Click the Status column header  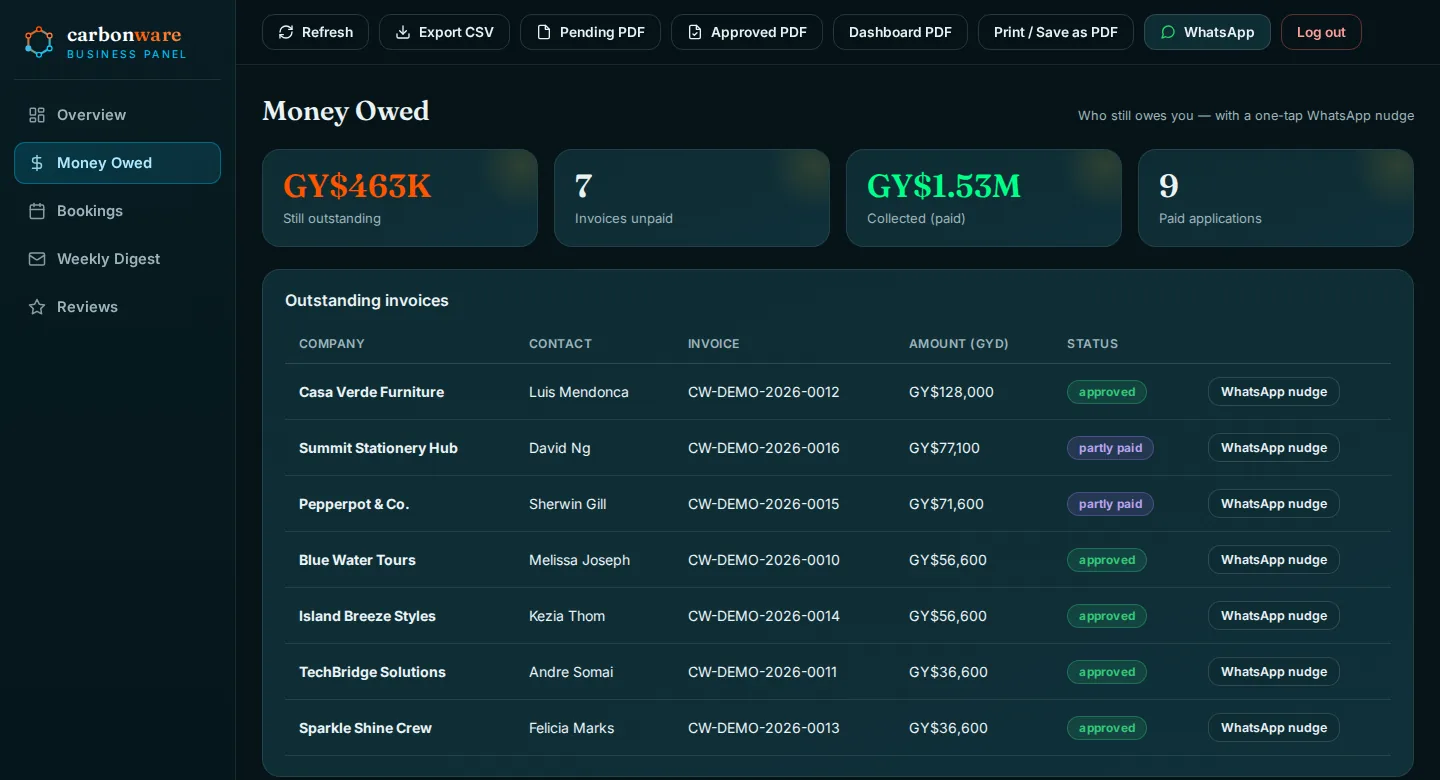coord(1092,344)
